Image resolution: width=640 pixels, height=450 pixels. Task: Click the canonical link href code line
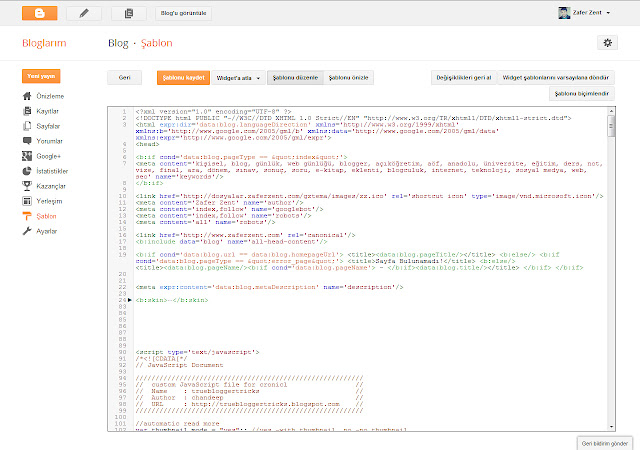[245, 235]
